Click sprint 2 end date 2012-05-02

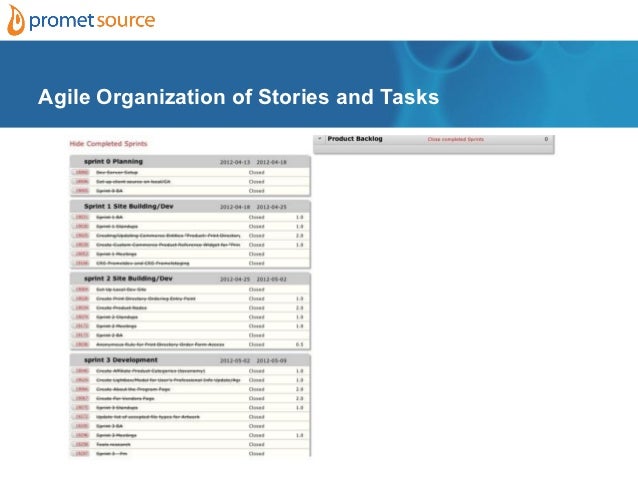271,279
